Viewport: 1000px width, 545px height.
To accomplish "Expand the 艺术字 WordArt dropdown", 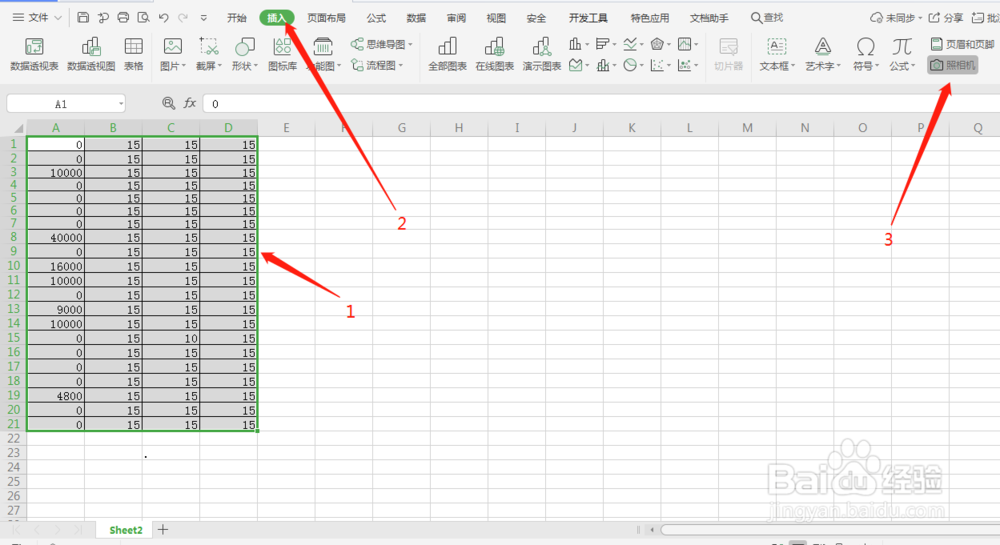I will [839, 66].
